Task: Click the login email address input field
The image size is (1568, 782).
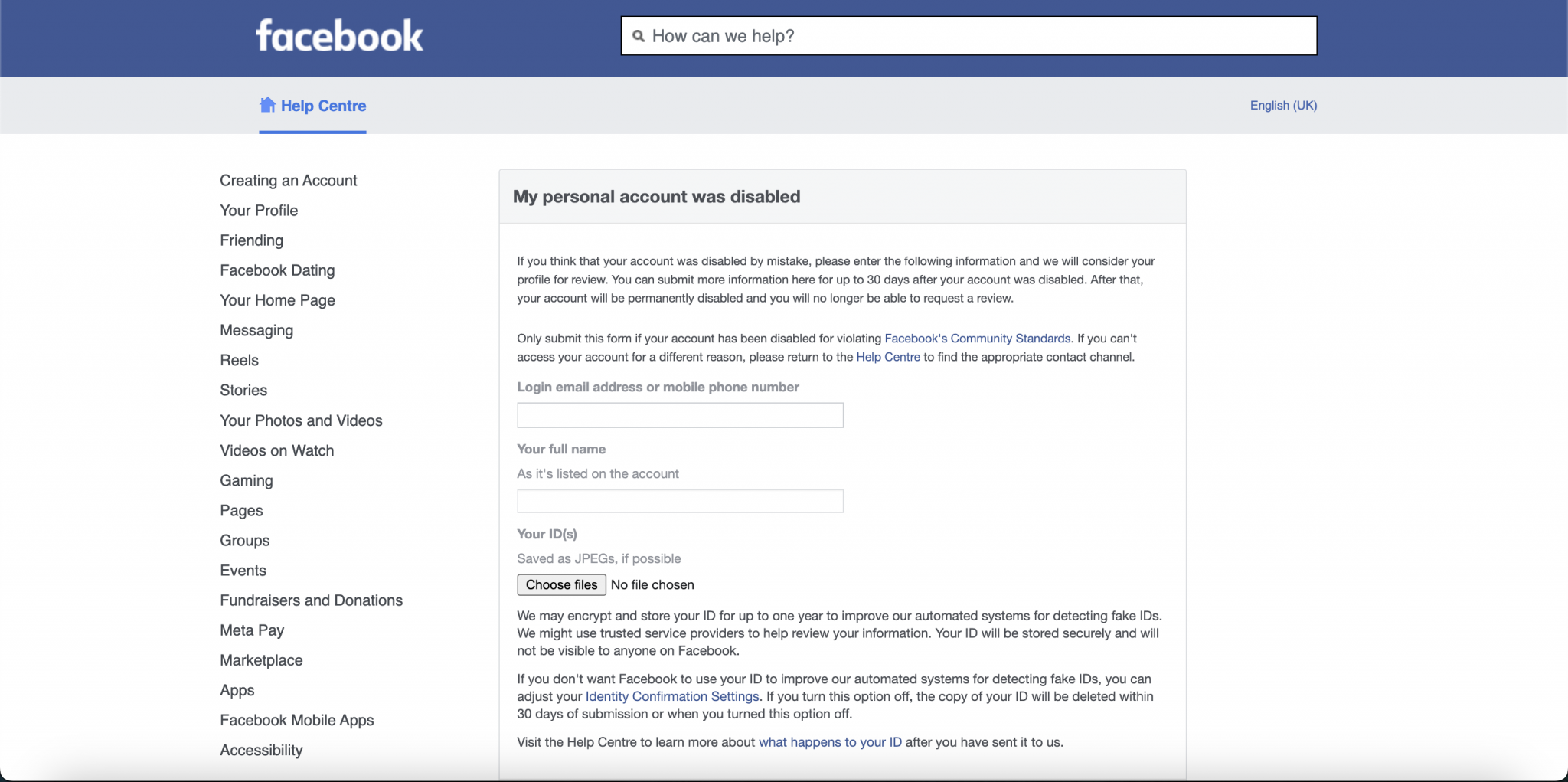Action: coord(679,415)
